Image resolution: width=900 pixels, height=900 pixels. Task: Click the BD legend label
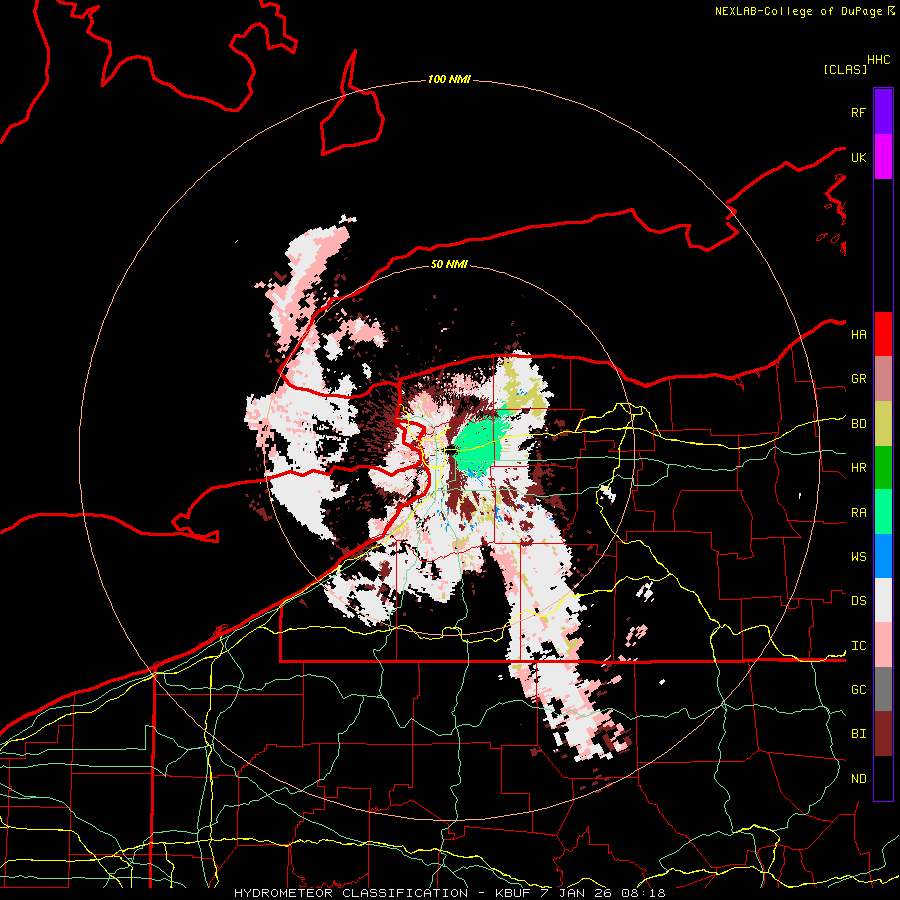(x=858, y=424)
